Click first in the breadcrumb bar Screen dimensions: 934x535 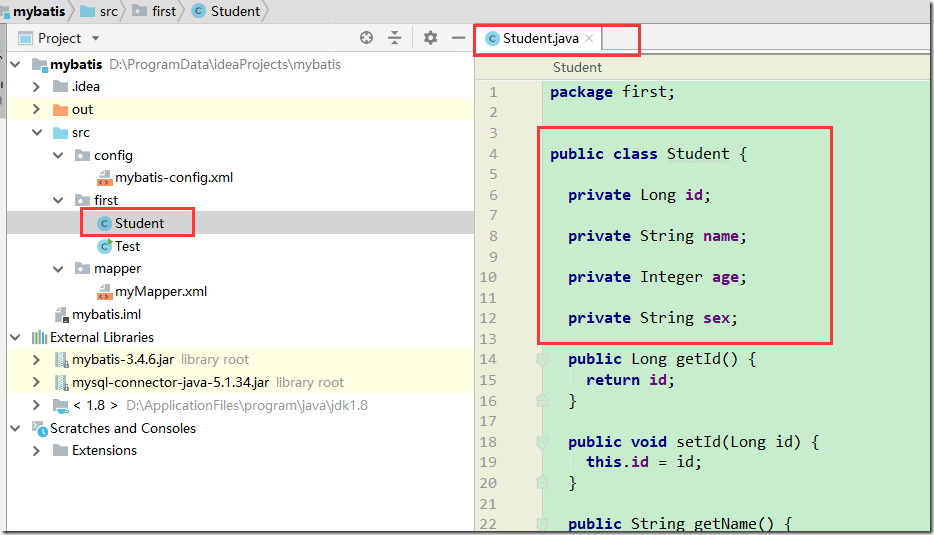click(x=164, y=11)
